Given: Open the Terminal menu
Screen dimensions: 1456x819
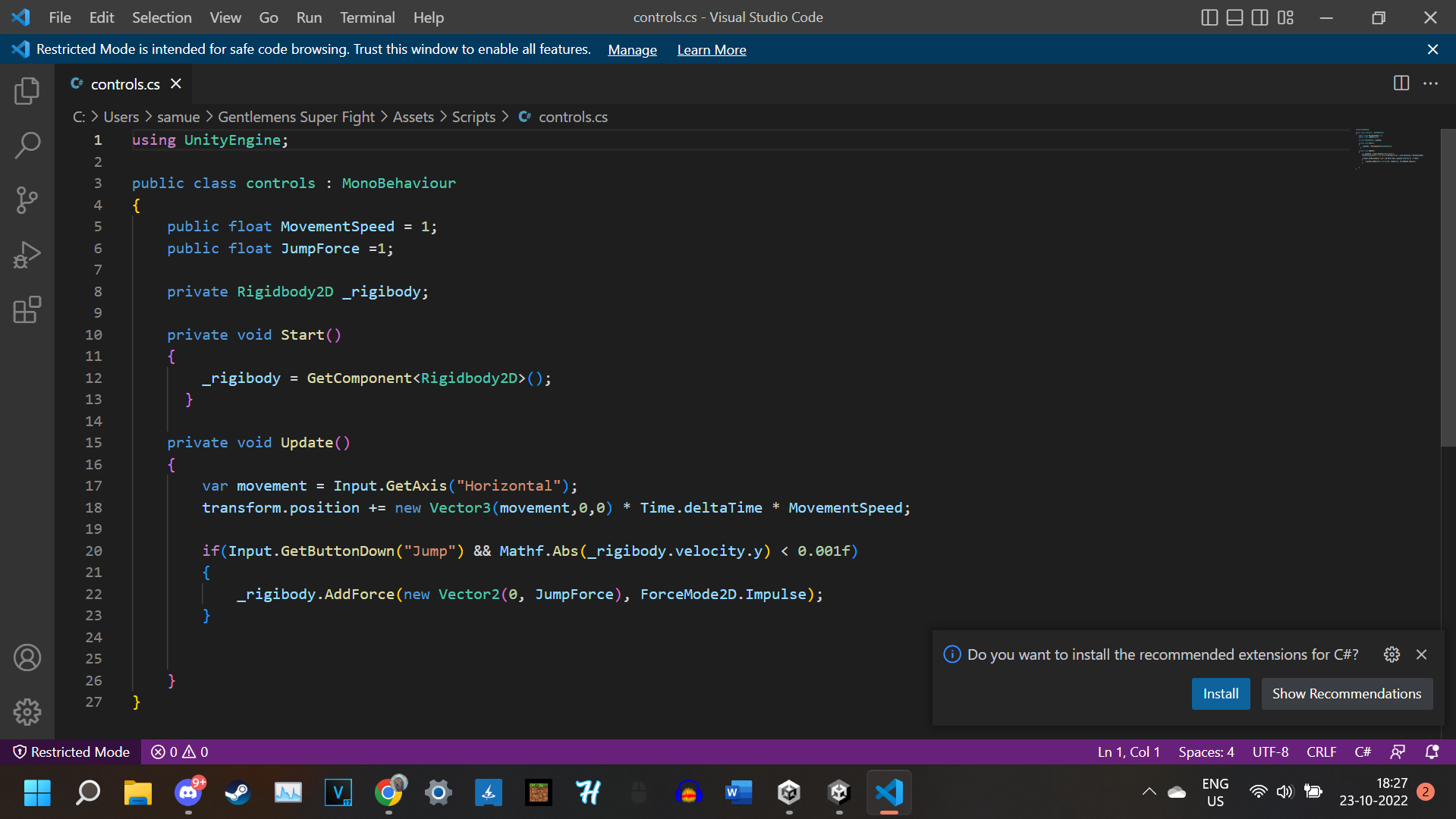Looking at the screenshot, I should (x=367, y=17).
